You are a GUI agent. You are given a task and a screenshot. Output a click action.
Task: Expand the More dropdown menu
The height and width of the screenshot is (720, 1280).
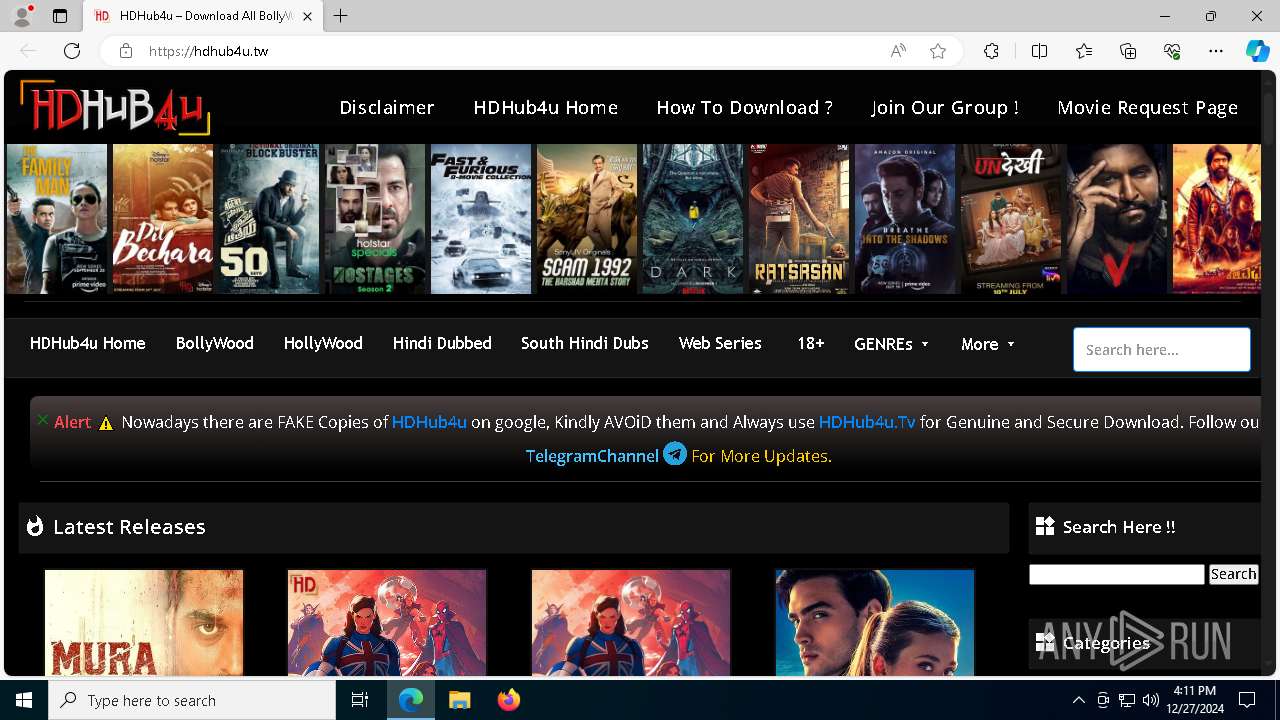(x=988, y=344)
